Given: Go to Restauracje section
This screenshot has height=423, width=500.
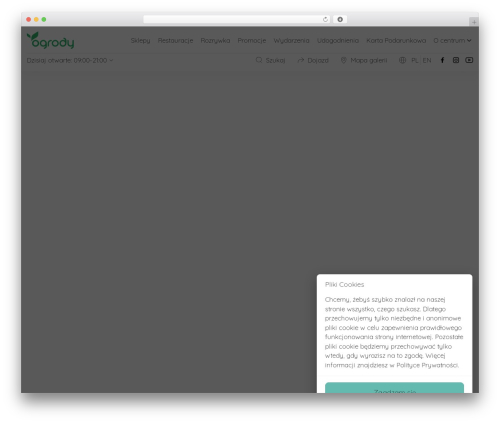Looking at the screenshot, I should point(175,41).
